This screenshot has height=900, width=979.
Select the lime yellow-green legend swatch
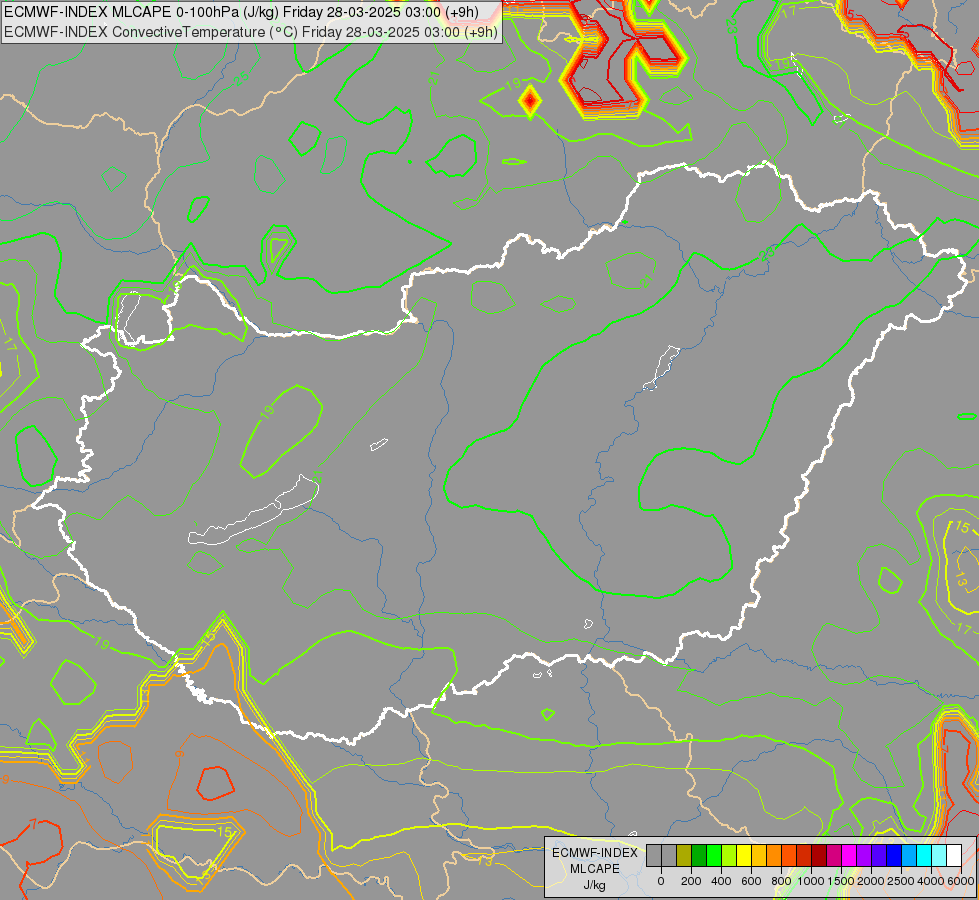point(729,855)
